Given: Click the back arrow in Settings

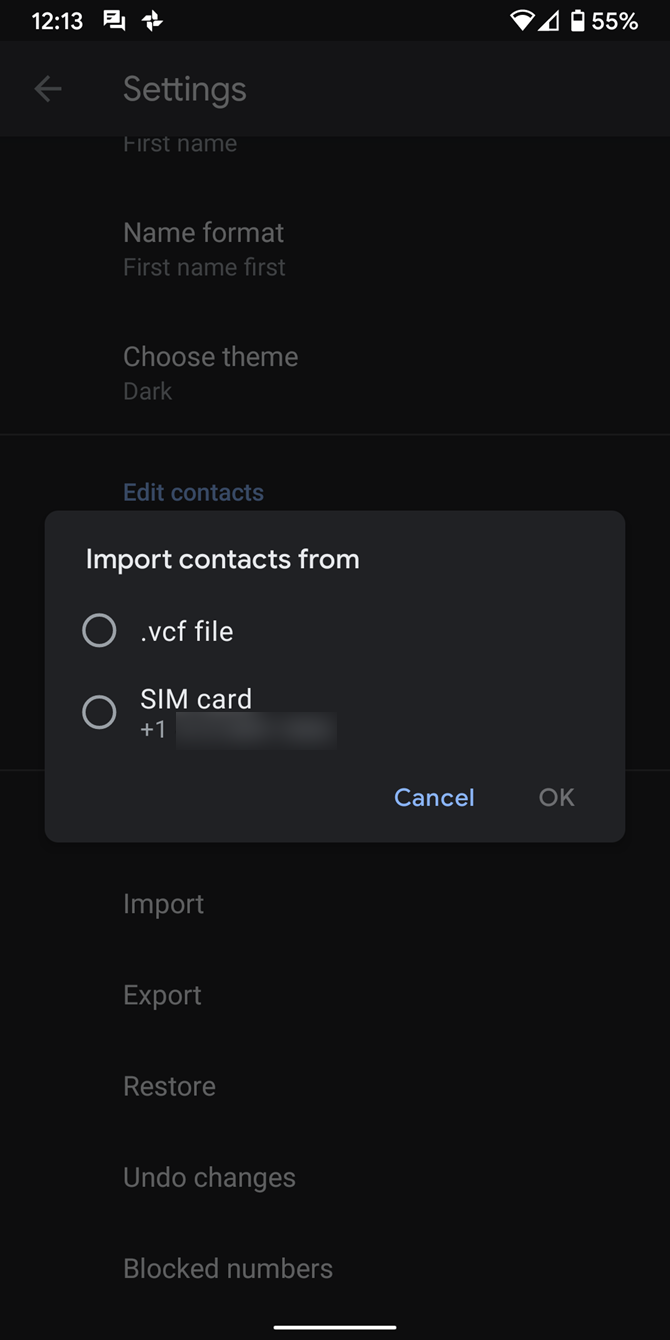Looking at the screenshot, I should [47, 89].
